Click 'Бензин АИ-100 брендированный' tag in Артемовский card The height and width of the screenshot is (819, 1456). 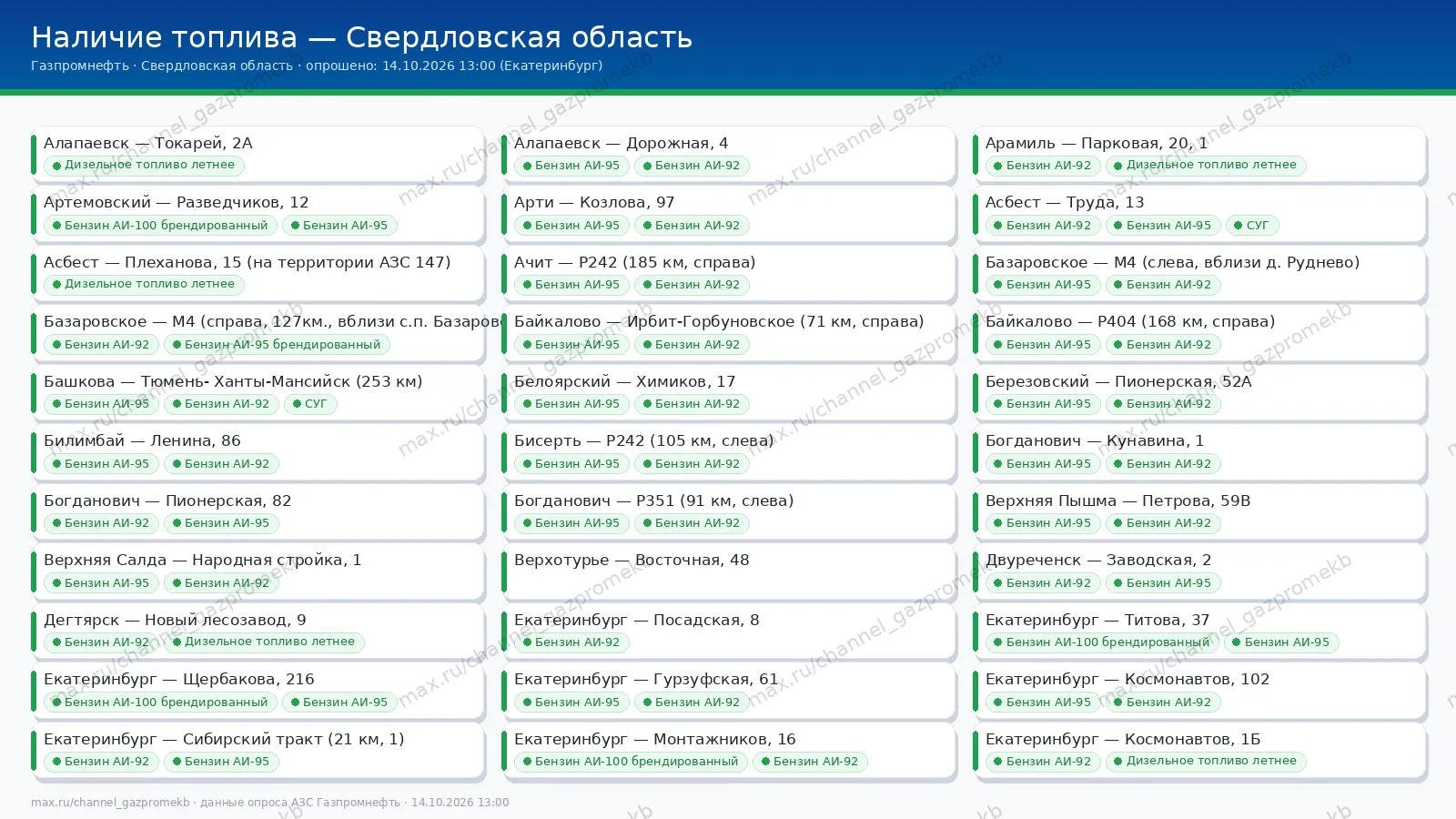(x=160, y=226)
